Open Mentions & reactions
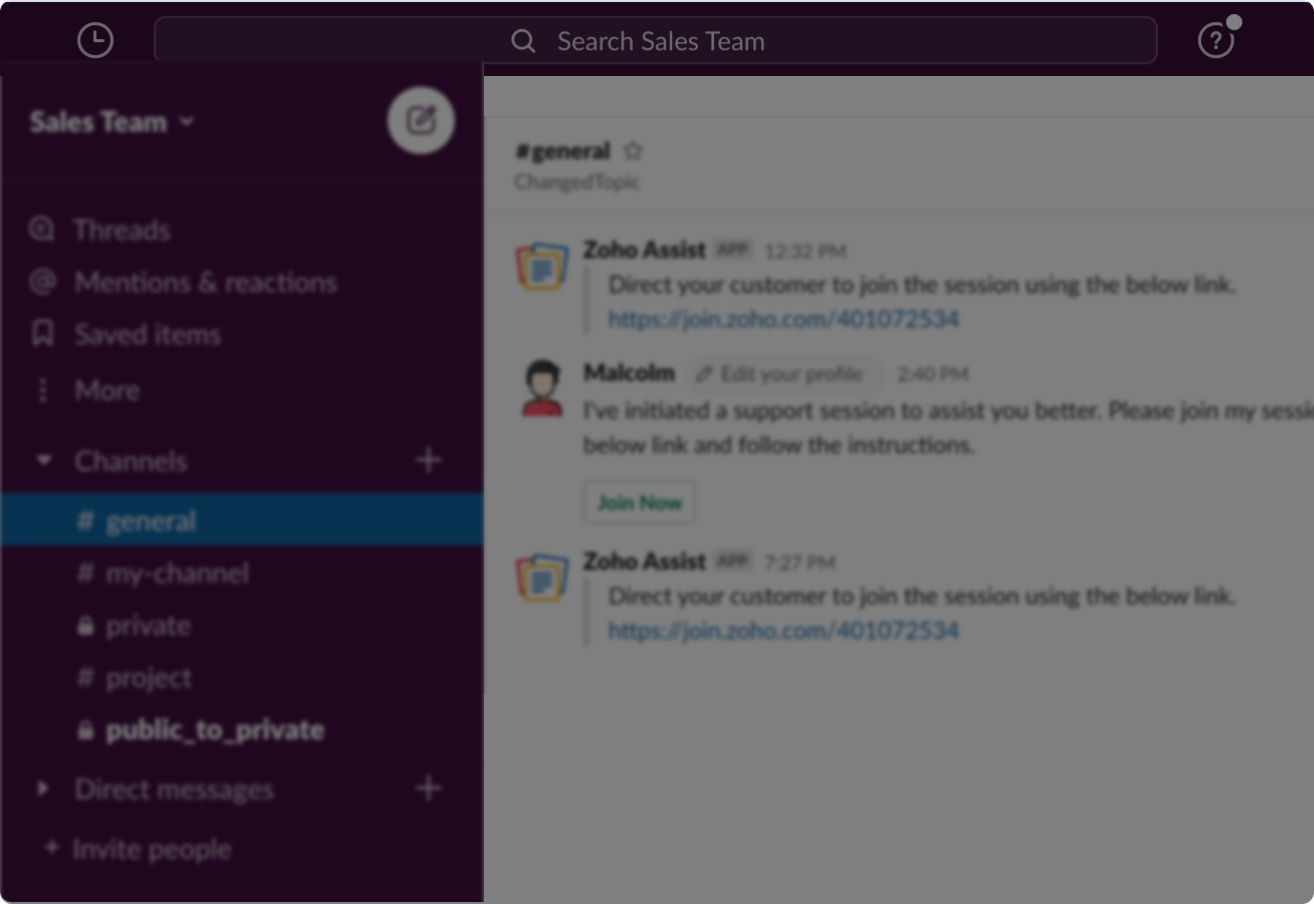 point(205,281)
